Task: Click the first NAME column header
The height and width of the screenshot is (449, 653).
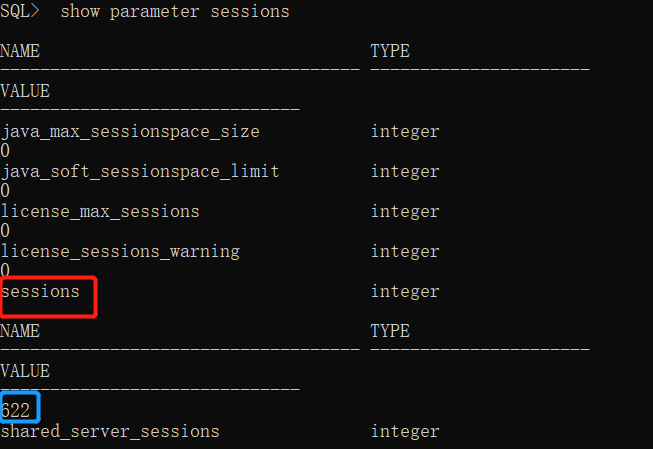Action: 20,51
